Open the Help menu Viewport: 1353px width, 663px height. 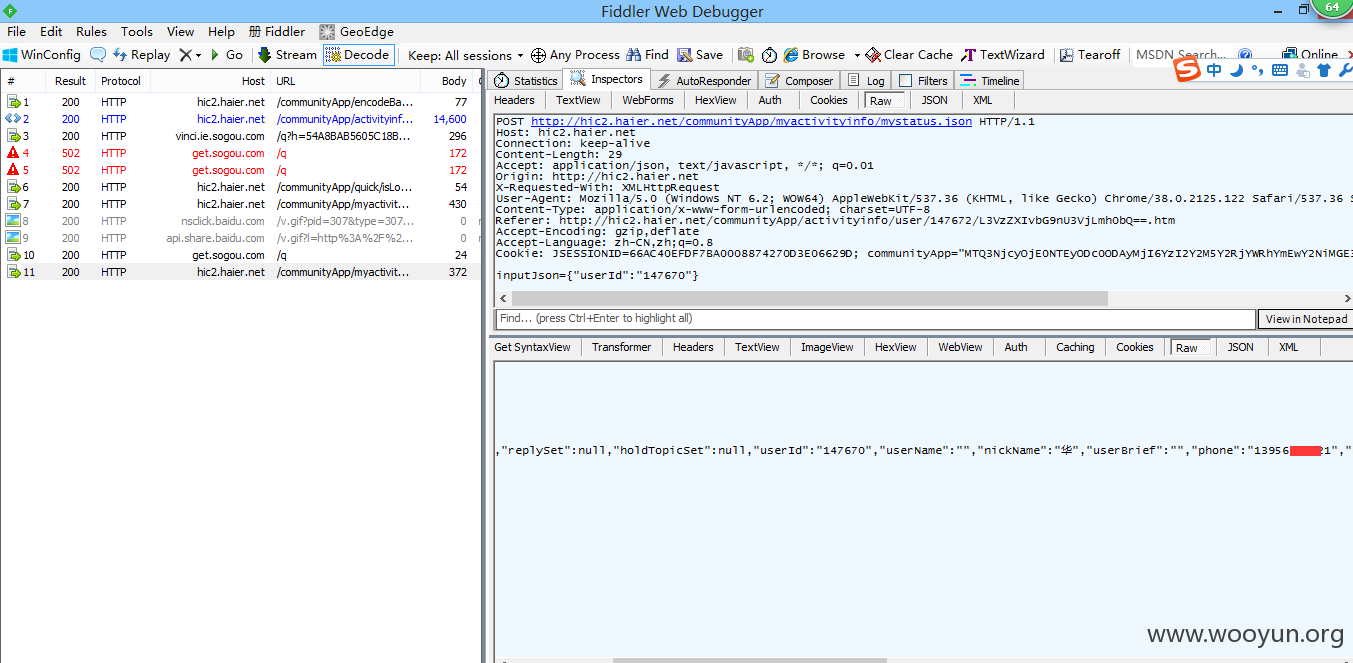221,31
